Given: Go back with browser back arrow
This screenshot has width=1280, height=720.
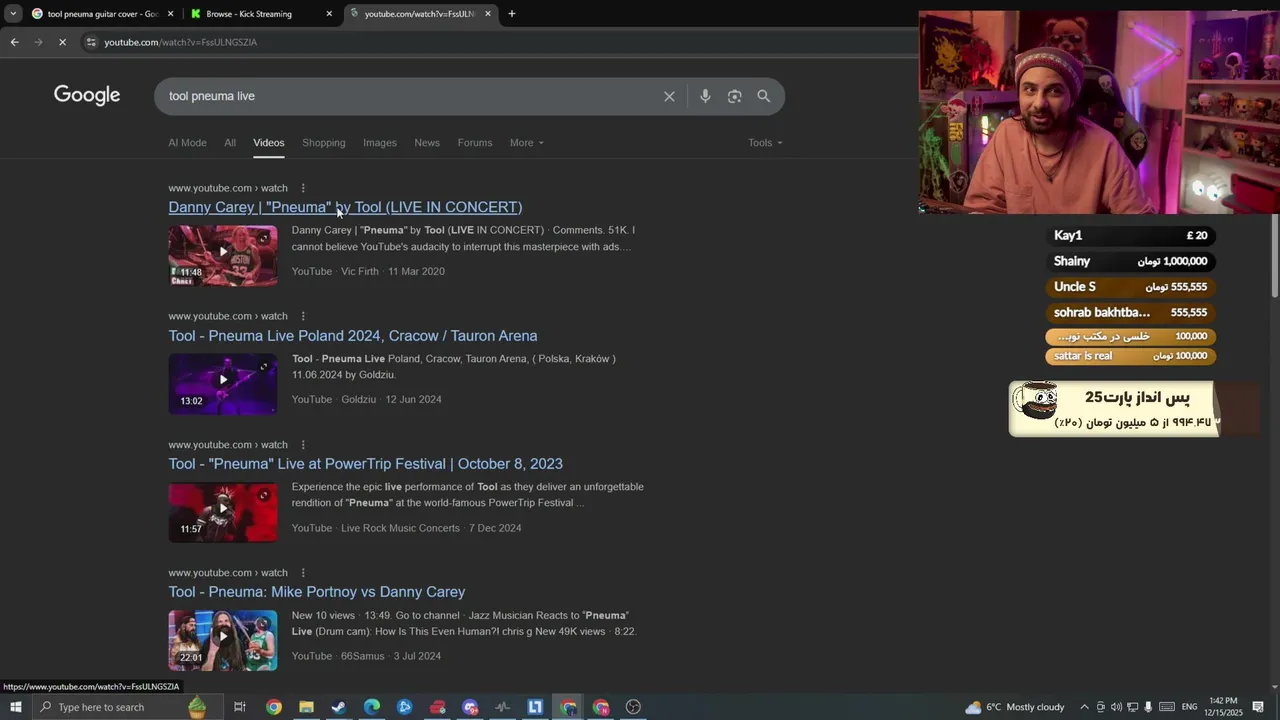Looking at the screenshot, I should point(14,42).
